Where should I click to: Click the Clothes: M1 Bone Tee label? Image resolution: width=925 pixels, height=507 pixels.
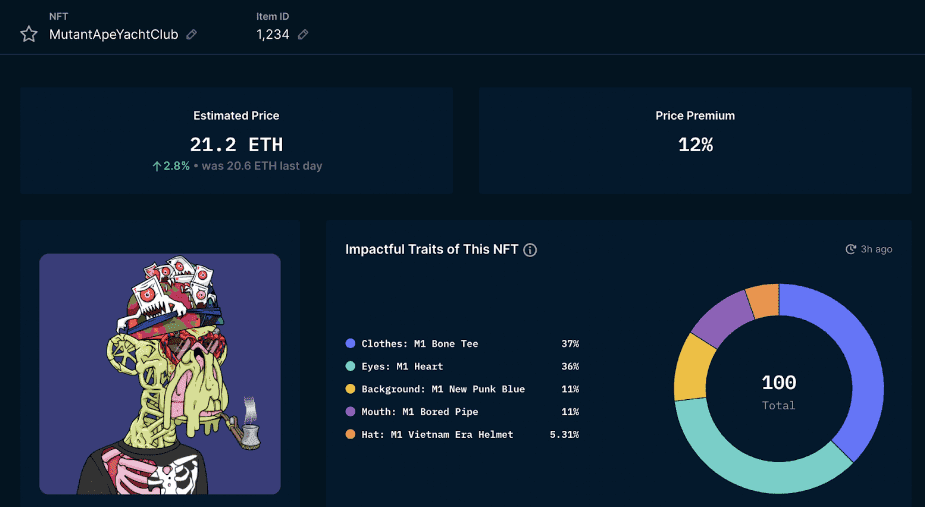pos(420,344)
